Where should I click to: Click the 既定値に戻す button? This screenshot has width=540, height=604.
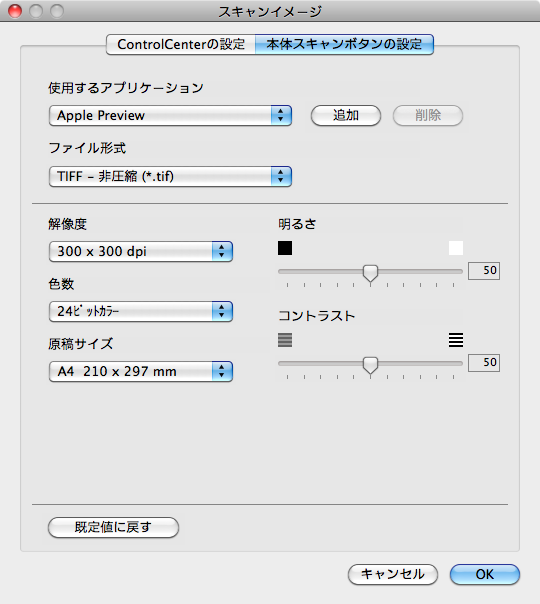pos(113,527)
